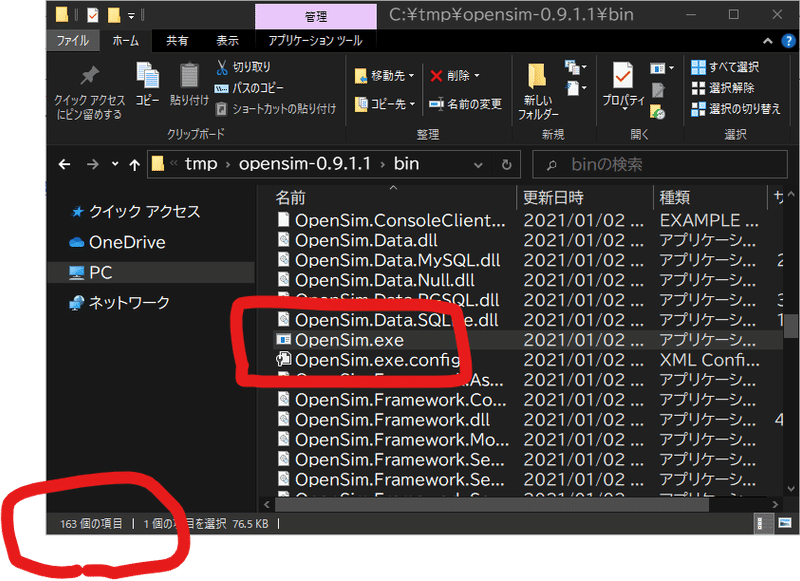Click Rename button in organize group

pyautogui.click(x=465, y=104)
